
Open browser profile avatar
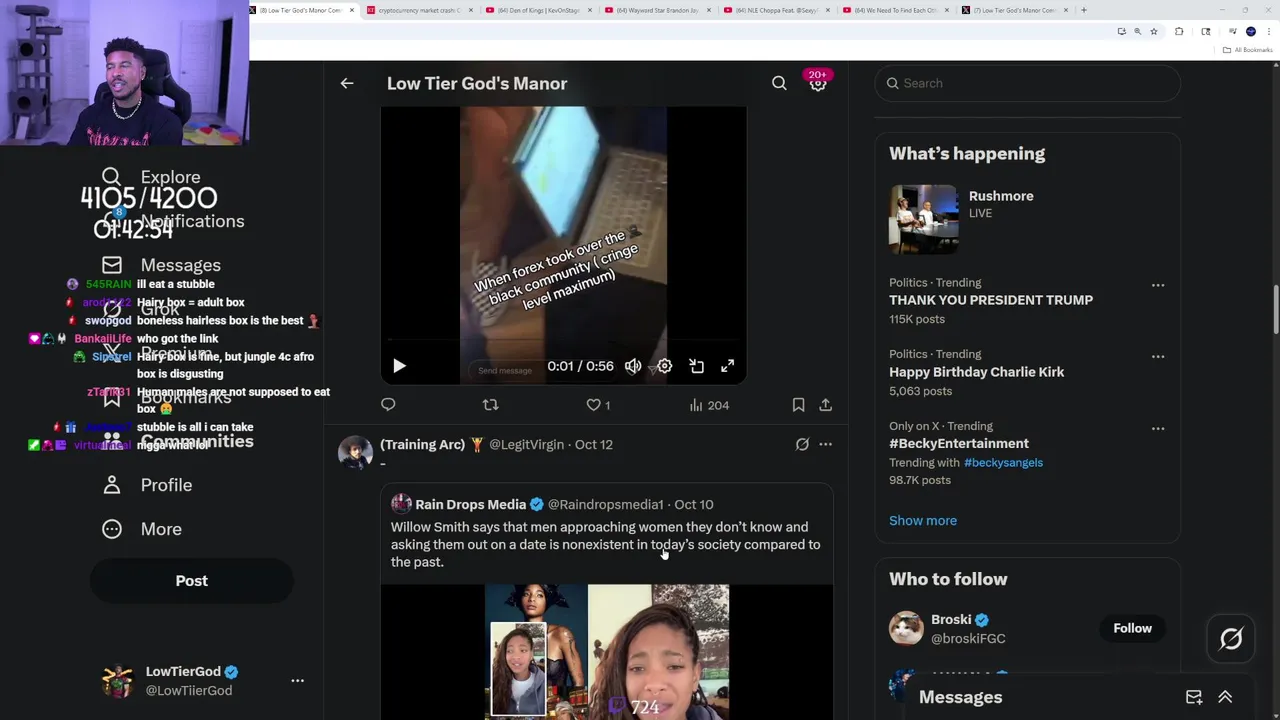(x=1250, y=31)
